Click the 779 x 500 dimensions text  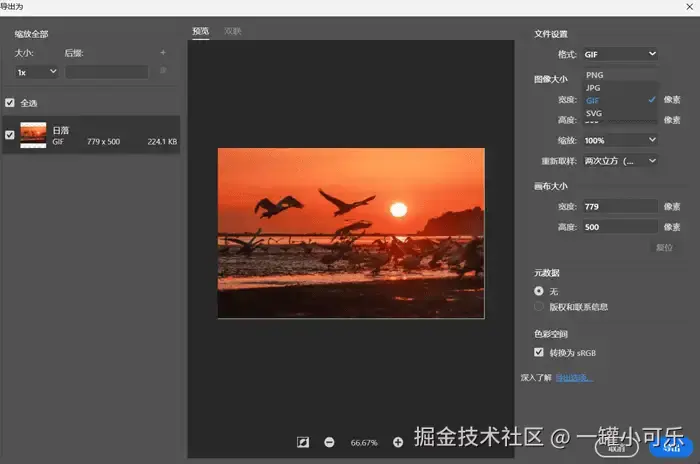click(104, 142)
